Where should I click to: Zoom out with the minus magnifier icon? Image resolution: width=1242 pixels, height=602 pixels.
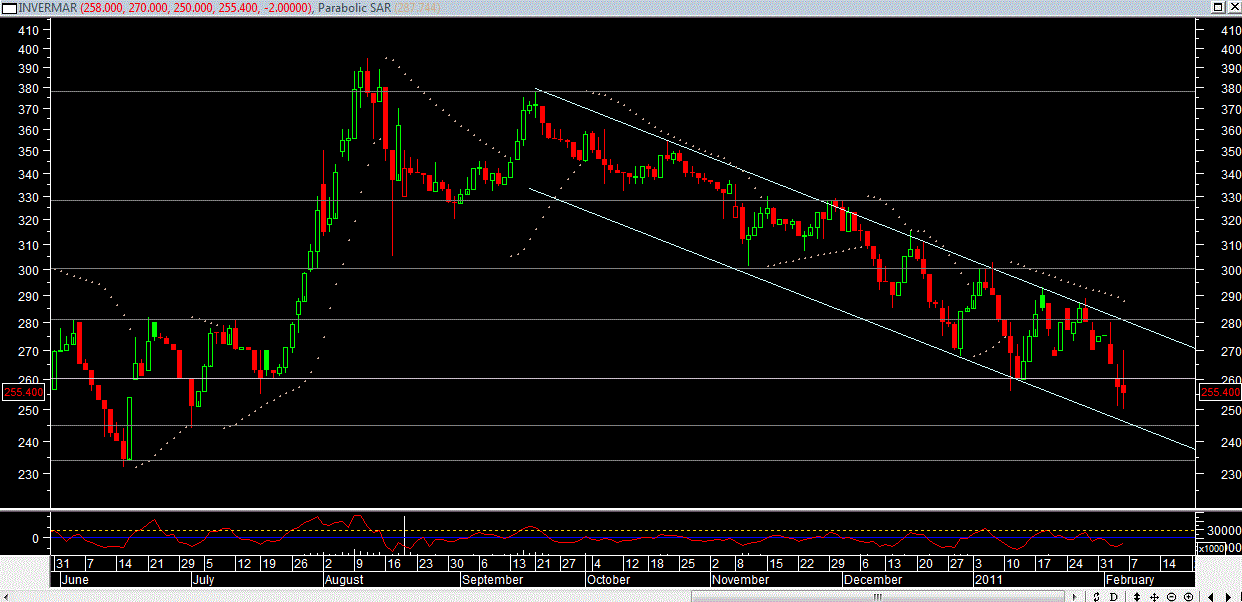[1171, 597]
